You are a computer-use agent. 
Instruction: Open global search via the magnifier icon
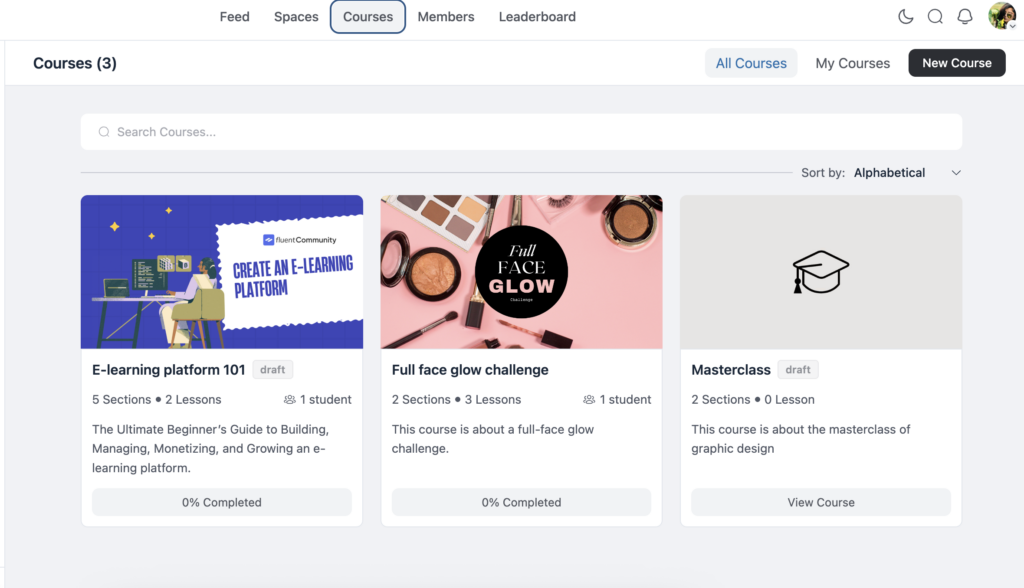pos(935,16)
